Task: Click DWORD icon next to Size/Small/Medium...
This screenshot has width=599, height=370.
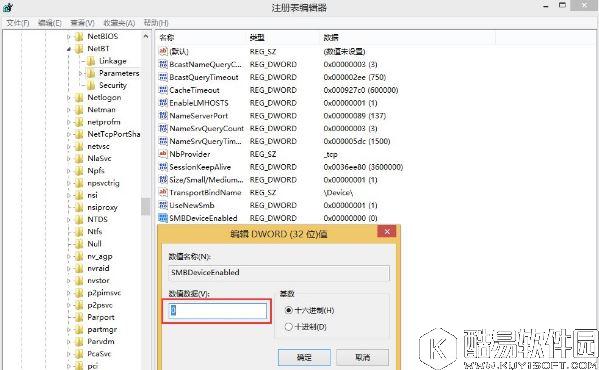Action: click(x=163, y=179)
